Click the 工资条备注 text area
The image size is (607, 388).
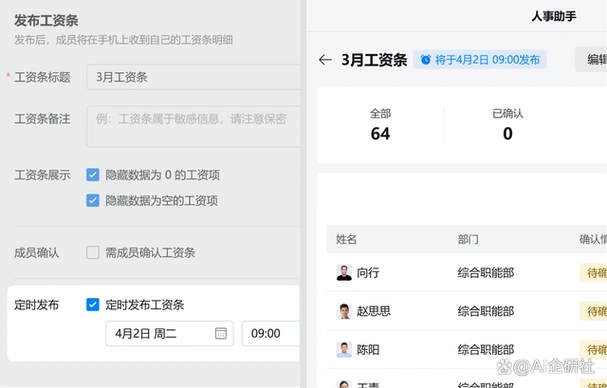[x=193, y=127]
